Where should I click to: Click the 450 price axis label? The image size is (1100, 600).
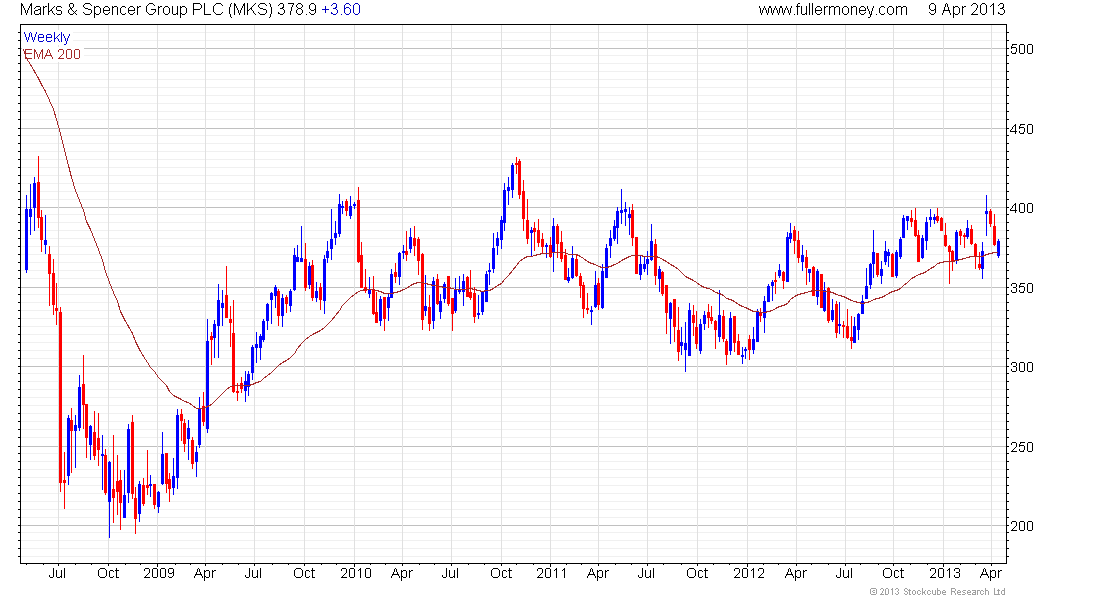1021,129
